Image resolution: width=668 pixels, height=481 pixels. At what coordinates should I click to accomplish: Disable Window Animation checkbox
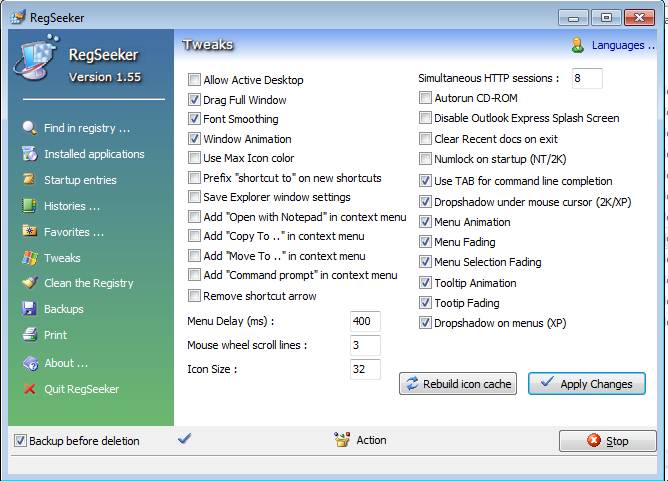(x=194, y=138)
